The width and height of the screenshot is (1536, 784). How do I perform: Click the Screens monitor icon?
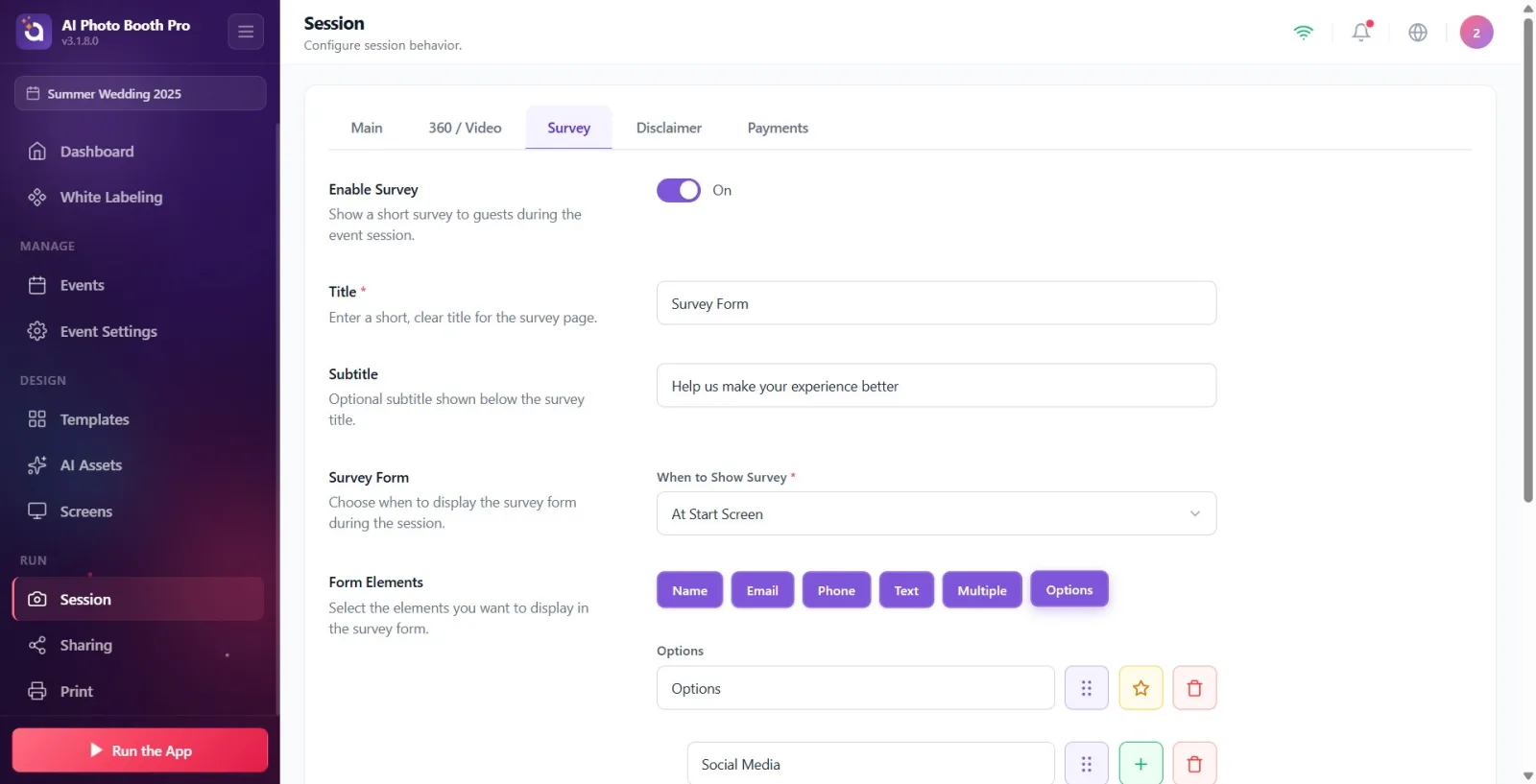[x=37, y=511]
